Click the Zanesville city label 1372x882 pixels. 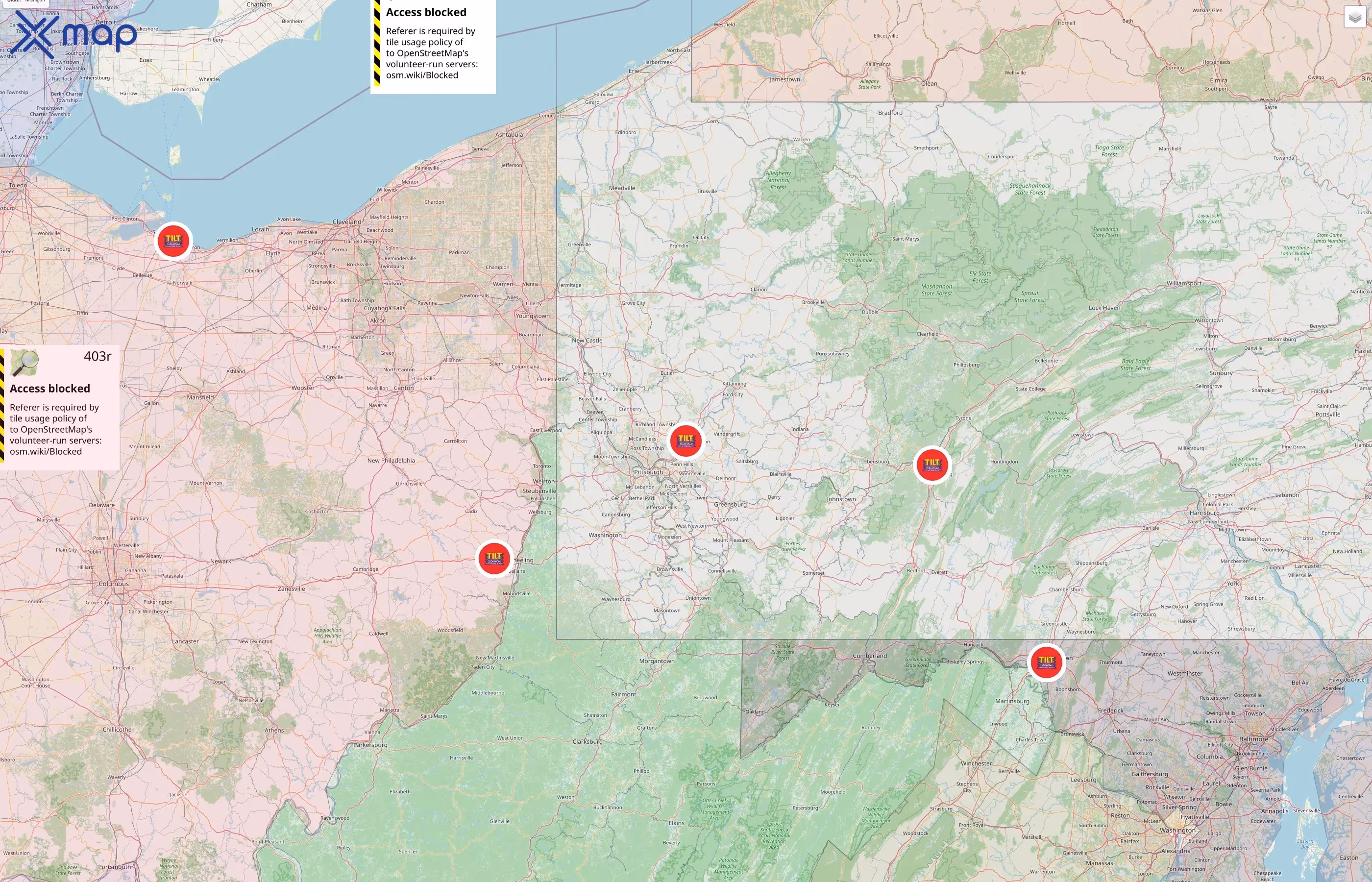coord(292,588)
